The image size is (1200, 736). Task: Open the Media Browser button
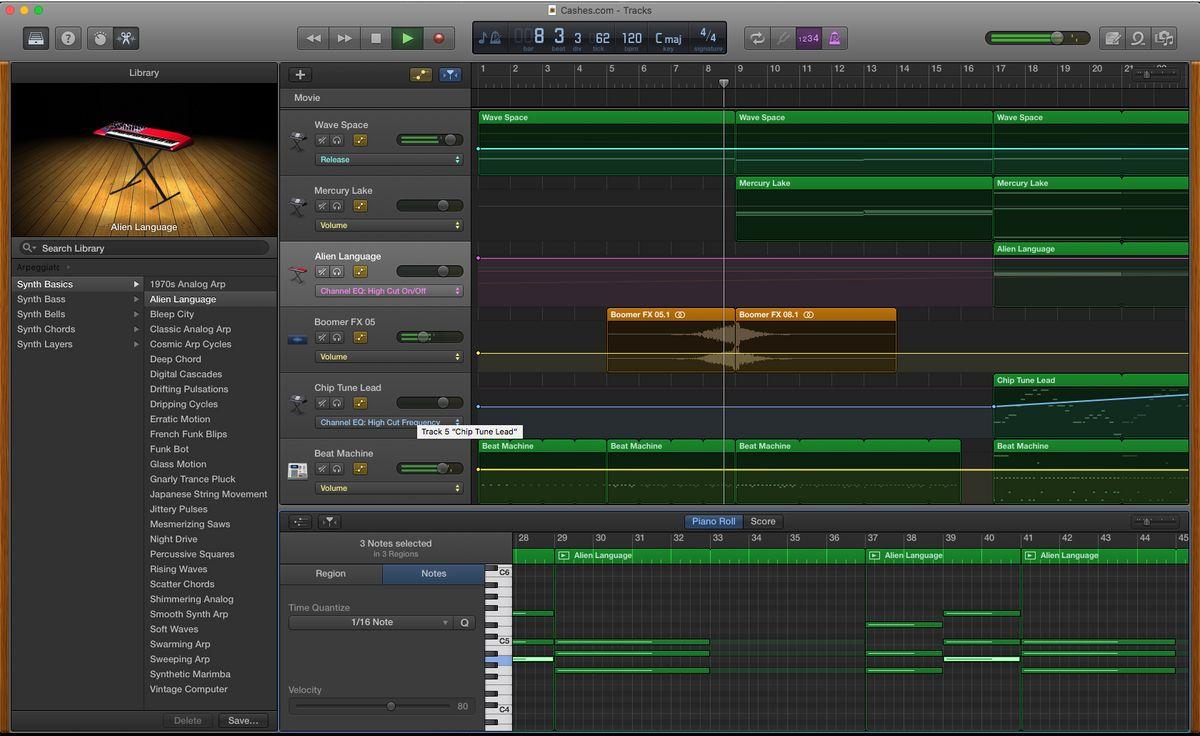coord(1163,38)
